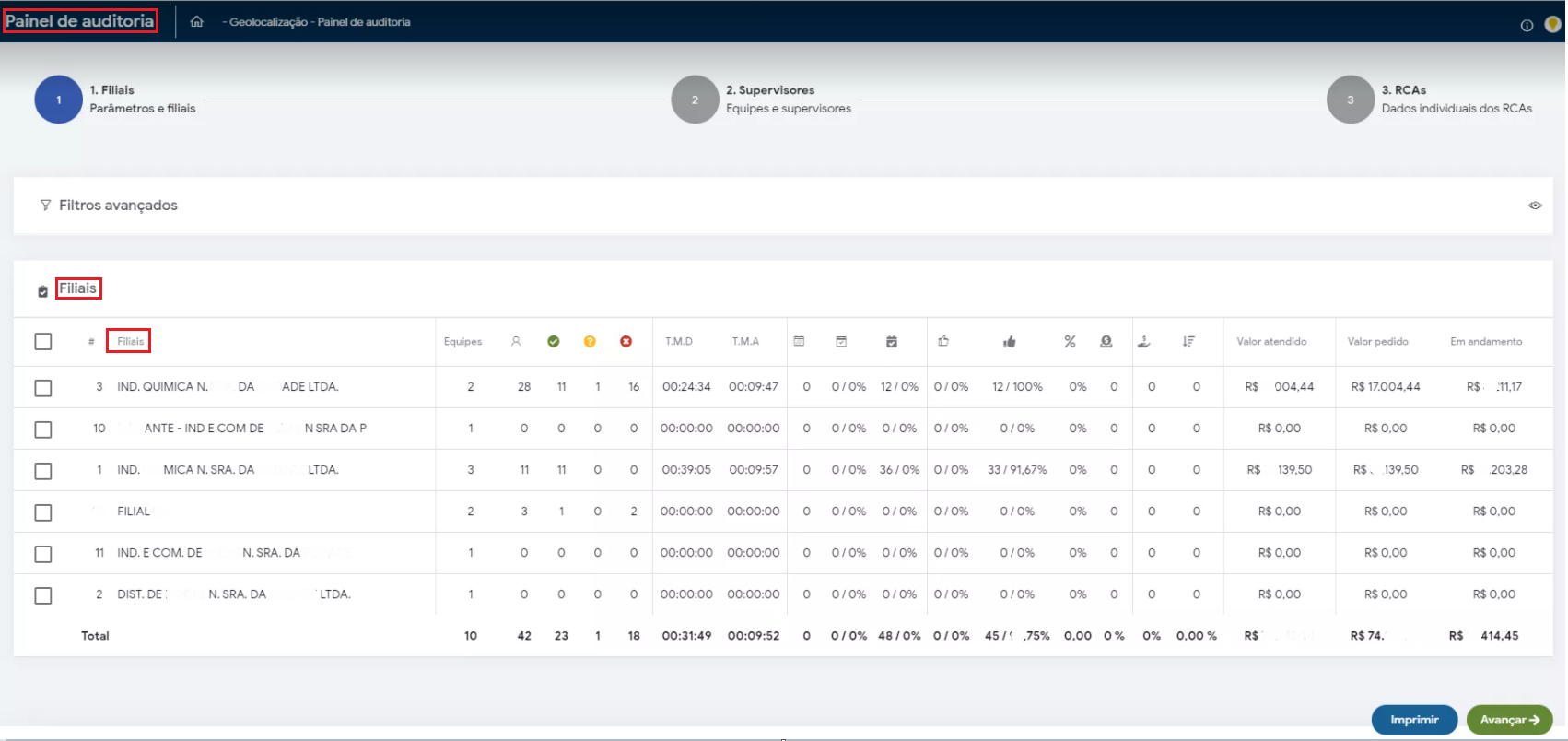Click the Avançar button
The width and height of the screenshot is (1568, 741).
(1509, 720)
